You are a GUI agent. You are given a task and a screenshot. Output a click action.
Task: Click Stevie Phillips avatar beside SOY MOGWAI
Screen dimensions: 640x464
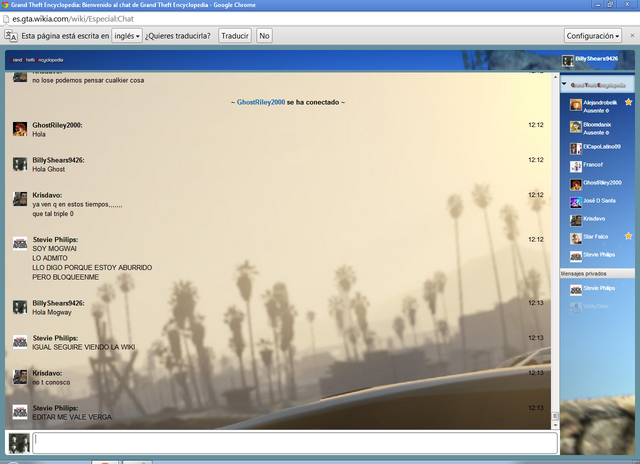tap(20, 244)
